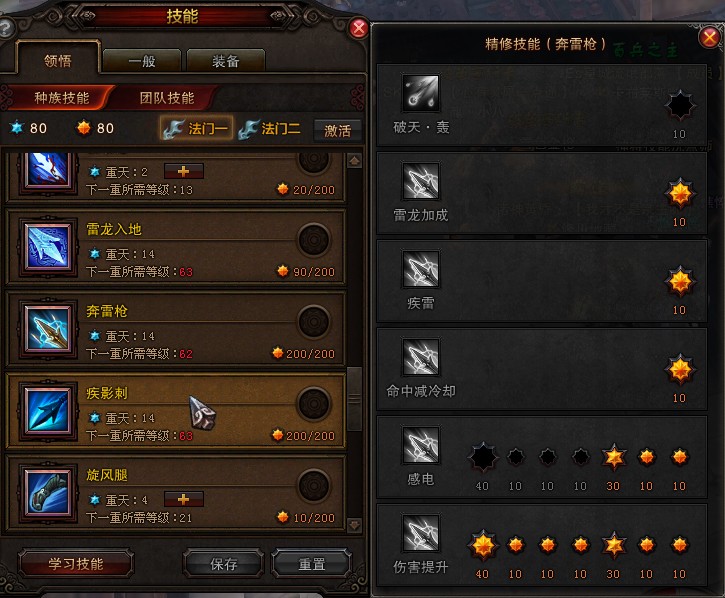Increase 旋风腿 level with plus button
The height and width of the screenshot is (598, 725).
click(184, 499)
